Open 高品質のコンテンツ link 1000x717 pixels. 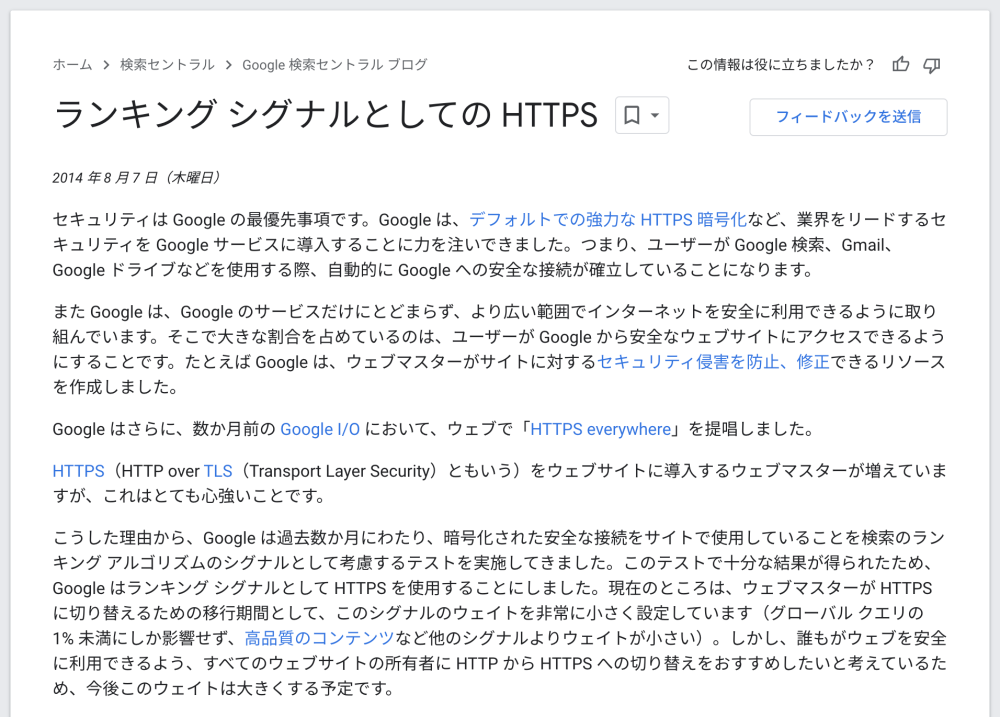pos(320,638)
